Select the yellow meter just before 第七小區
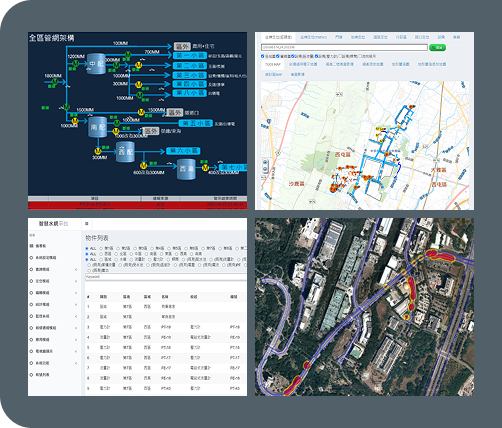Screen dimensions: 502x428 [x=205, y=167]
